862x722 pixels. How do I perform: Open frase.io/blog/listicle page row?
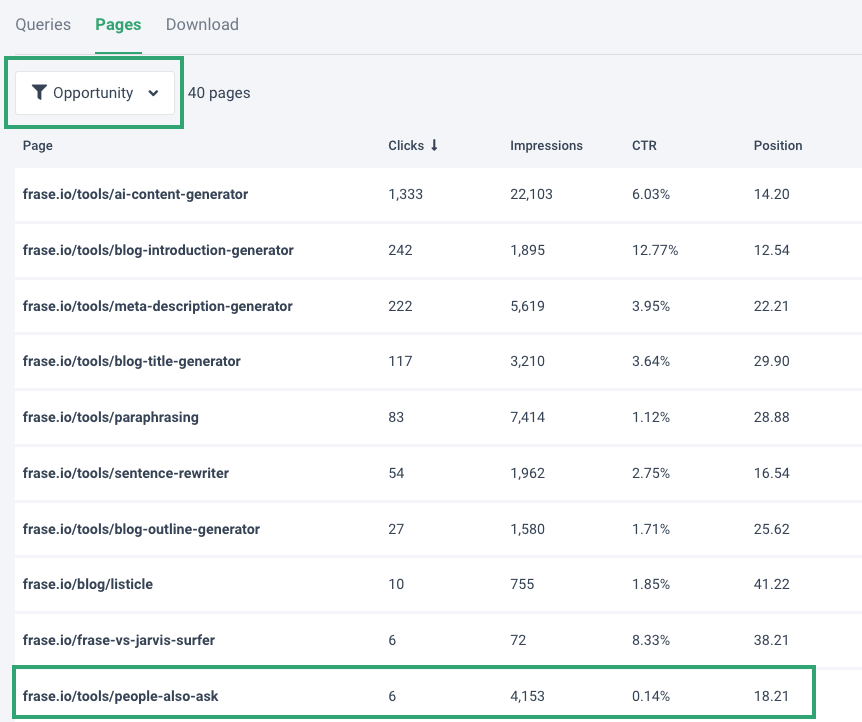(438, 585)
